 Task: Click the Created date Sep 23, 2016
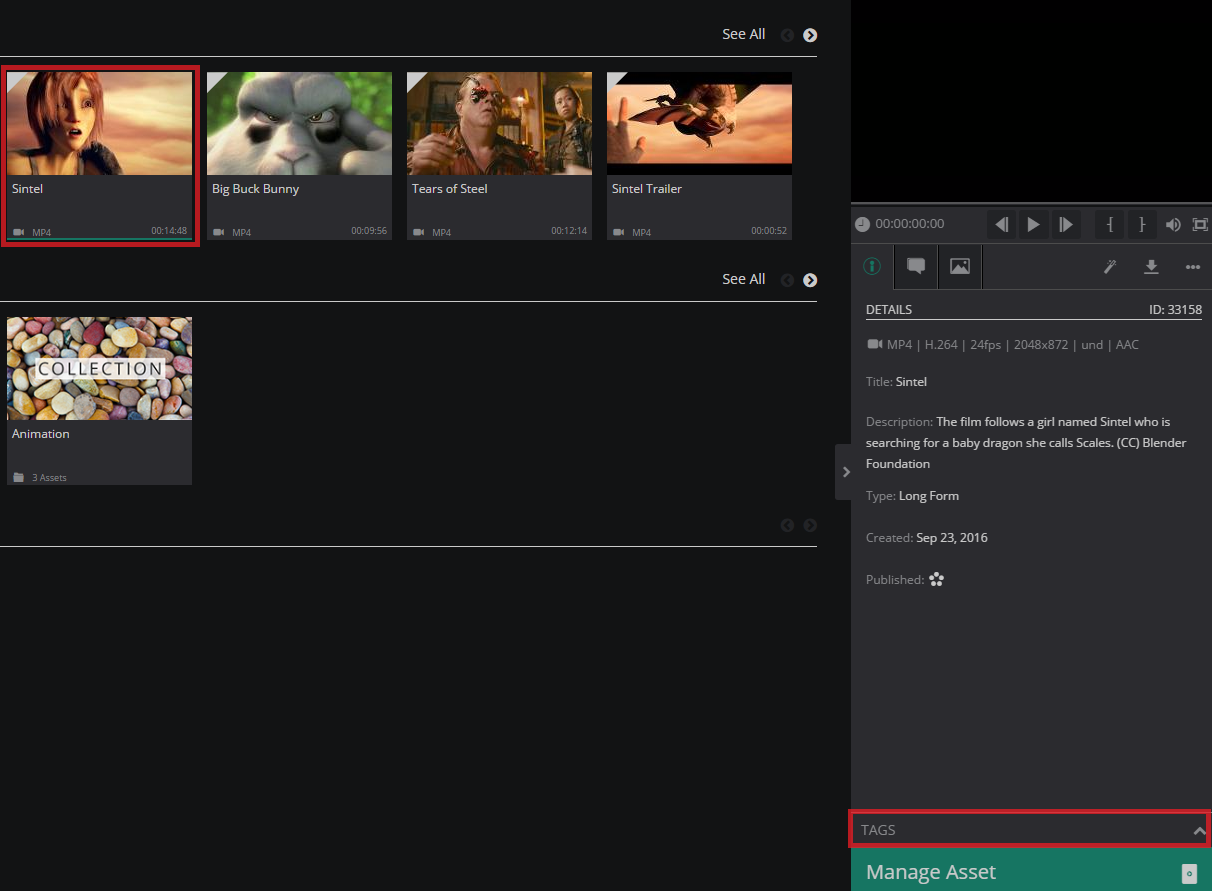click(952, 538)
